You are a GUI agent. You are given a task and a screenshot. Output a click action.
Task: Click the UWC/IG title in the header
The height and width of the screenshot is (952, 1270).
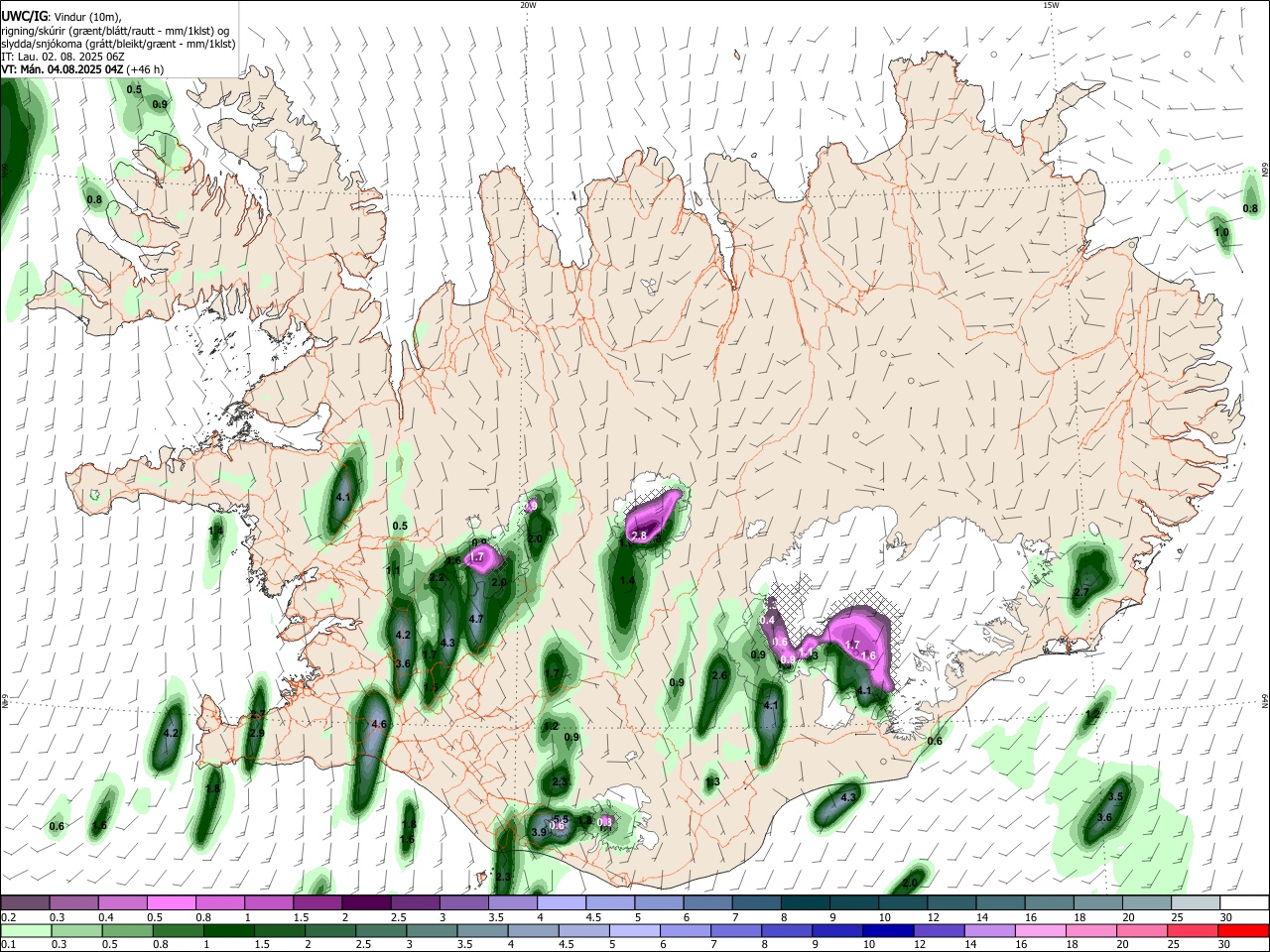coord(24,17)
